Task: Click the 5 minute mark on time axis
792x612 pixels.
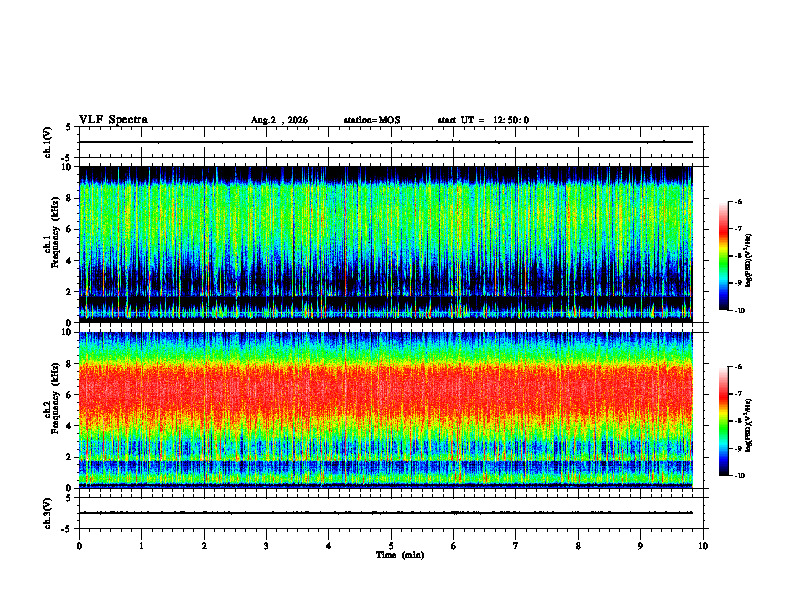Action: point(391,546)
